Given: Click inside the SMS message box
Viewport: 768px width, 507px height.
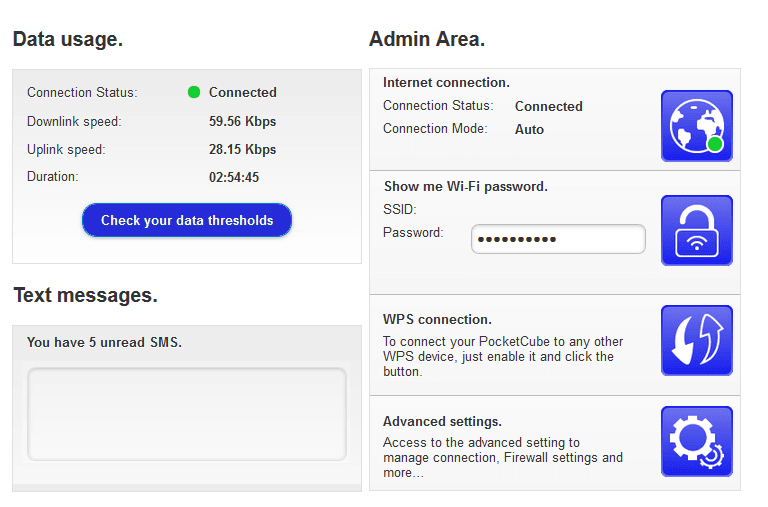Looking at the screenshot, I should (x=187, y=414).
